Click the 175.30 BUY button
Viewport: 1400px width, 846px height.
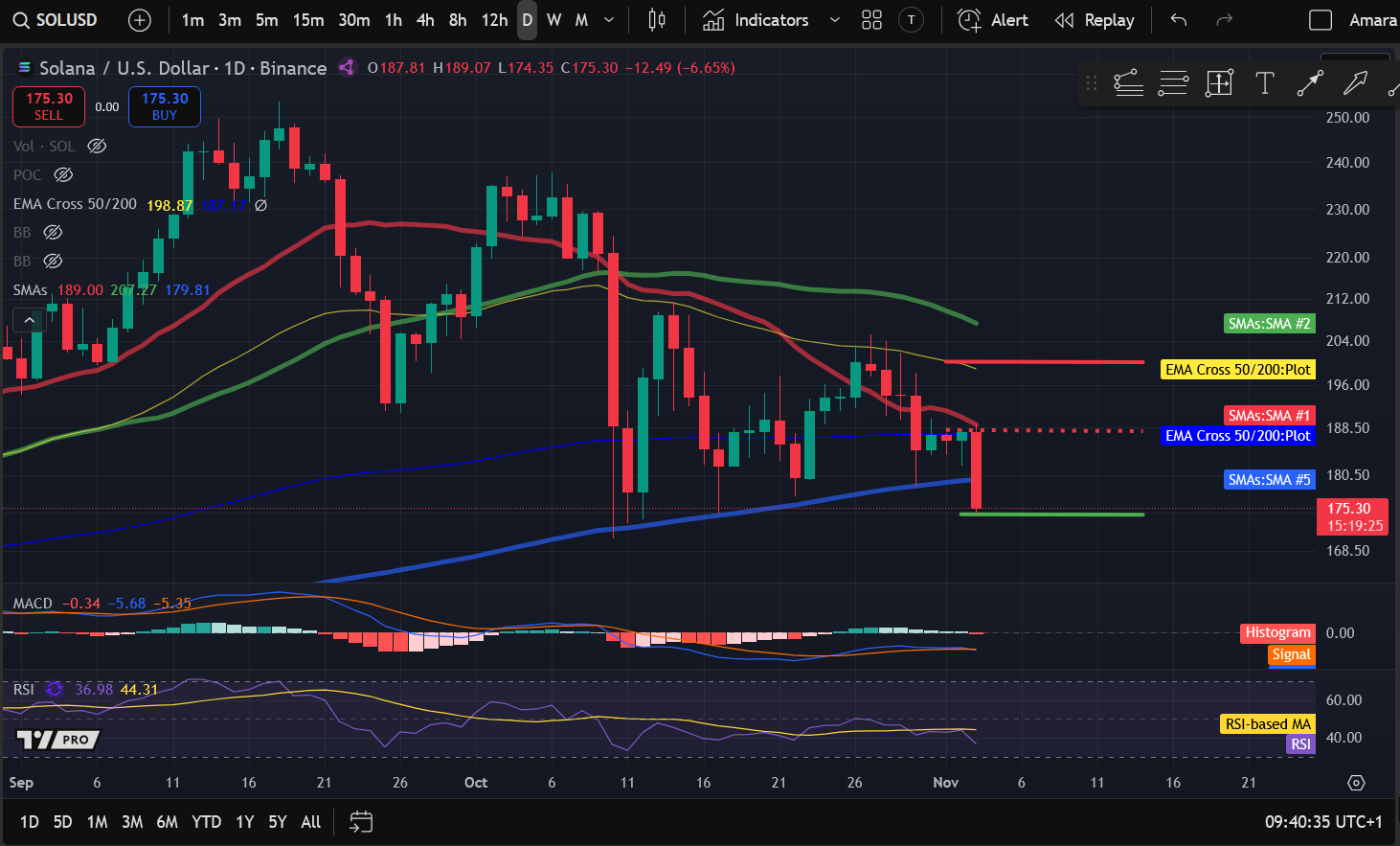coord(164,106)
